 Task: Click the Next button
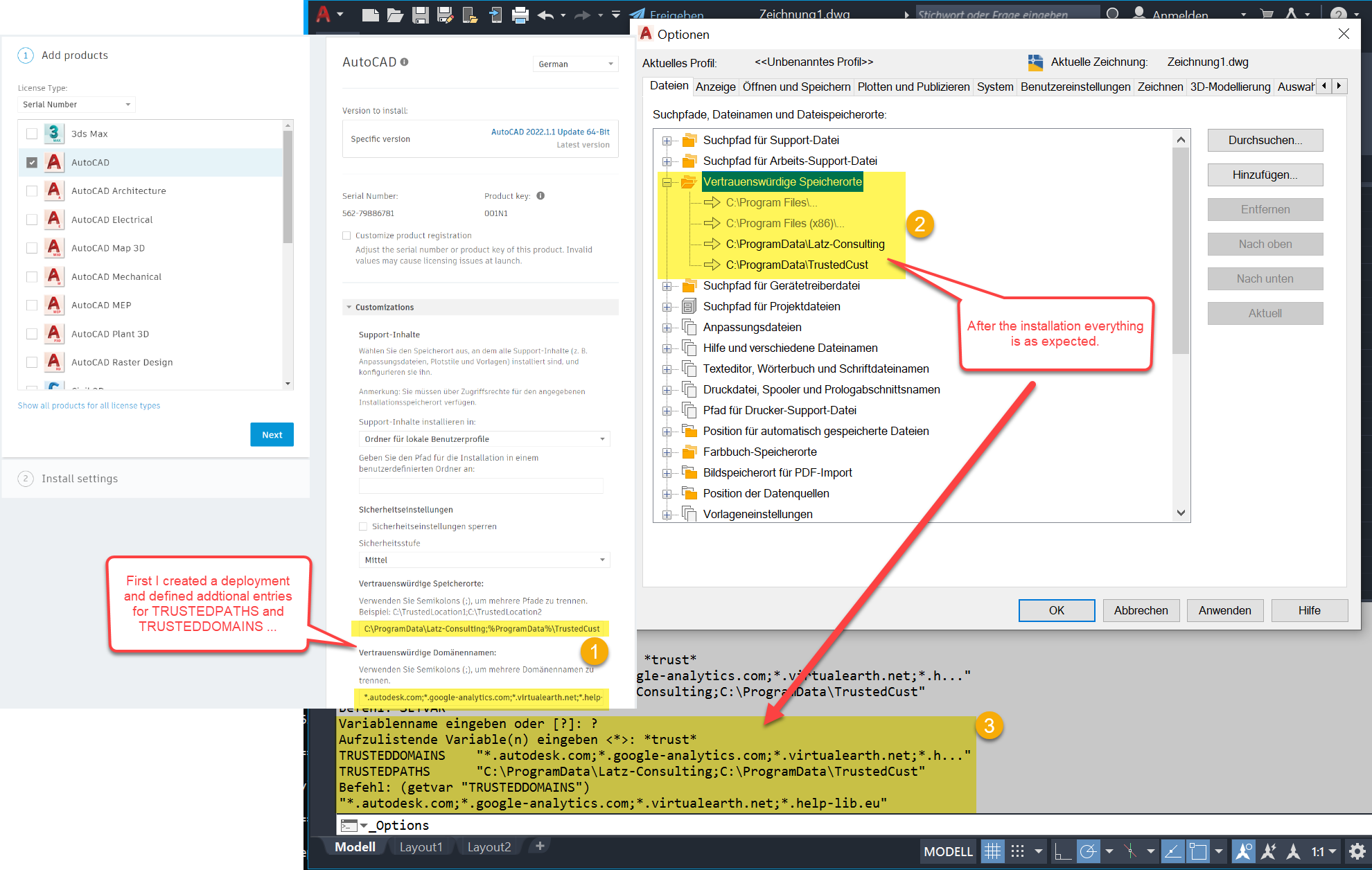[x=272, y=434]
